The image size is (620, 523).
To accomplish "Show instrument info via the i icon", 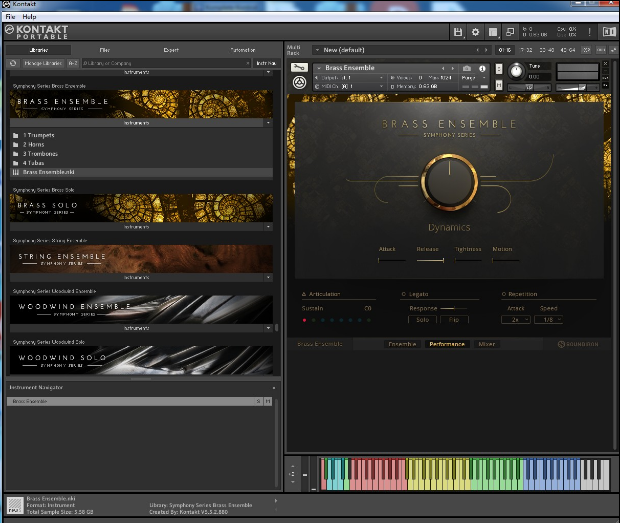I will (x=482, y=68).
